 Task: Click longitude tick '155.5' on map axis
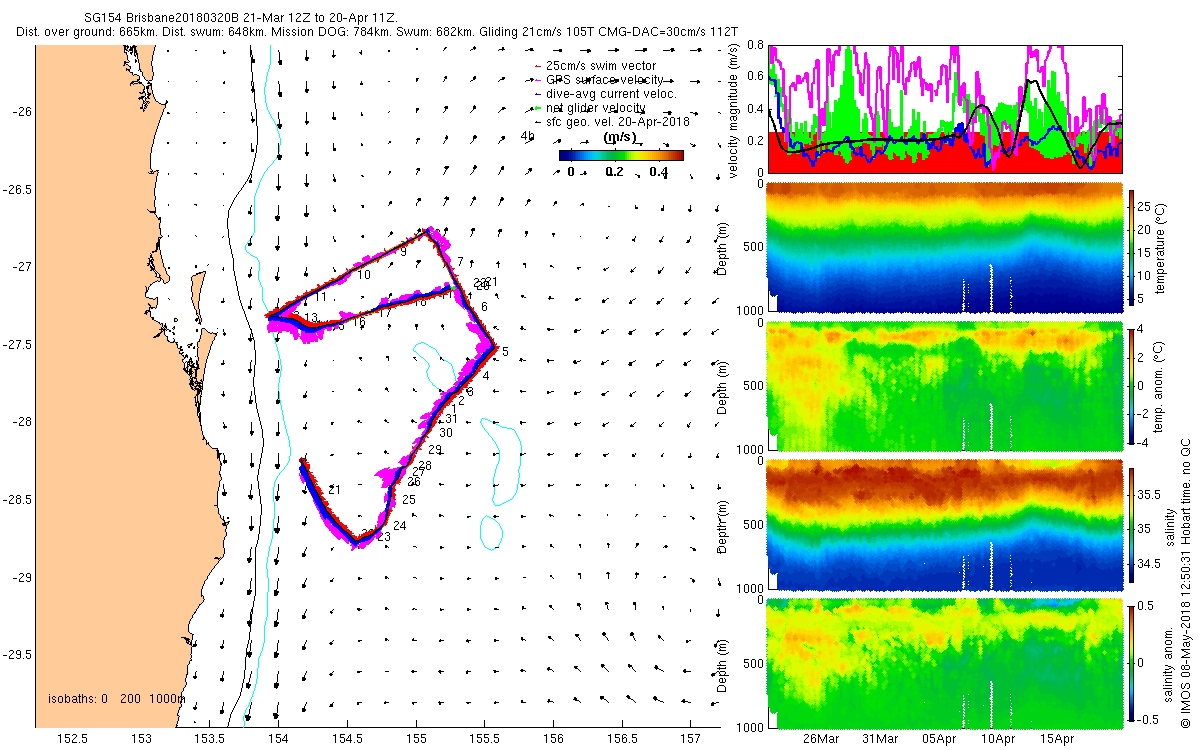coord(483,738)
